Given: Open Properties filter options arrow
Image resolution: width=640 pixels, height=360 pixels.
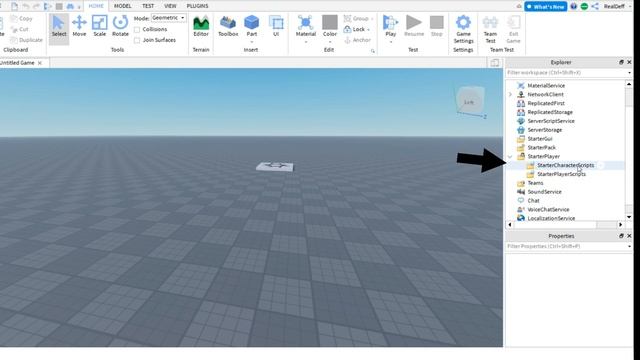Looking at the screenshot, I should pos(629,247).
